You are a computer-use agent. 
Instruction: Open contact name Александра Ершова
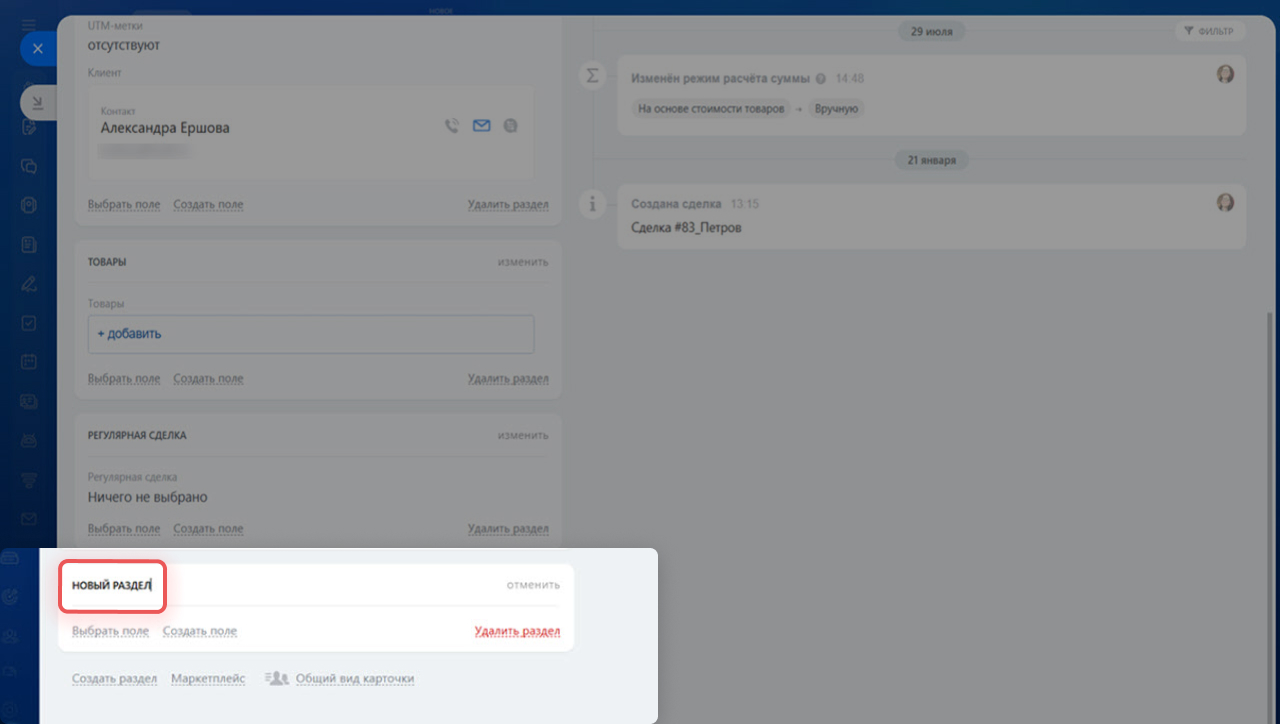[165, 128]
